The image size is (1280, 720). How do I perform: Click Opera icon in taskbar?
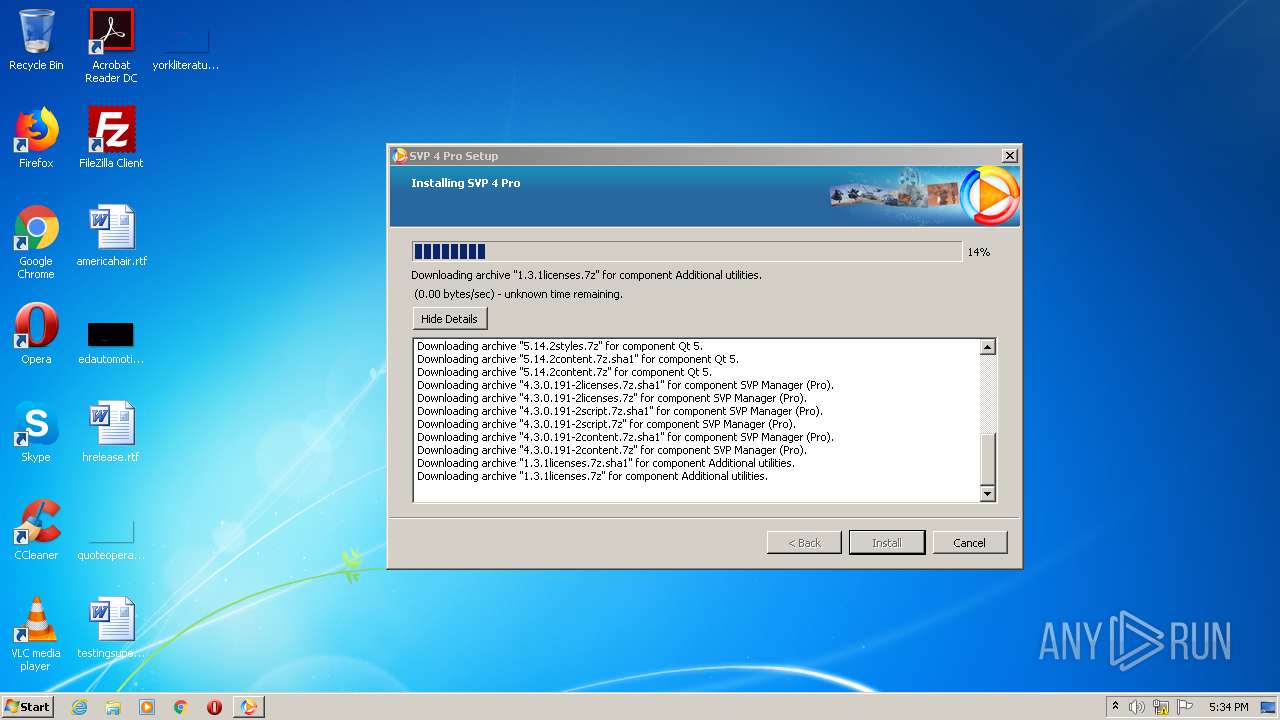[214, 707]
